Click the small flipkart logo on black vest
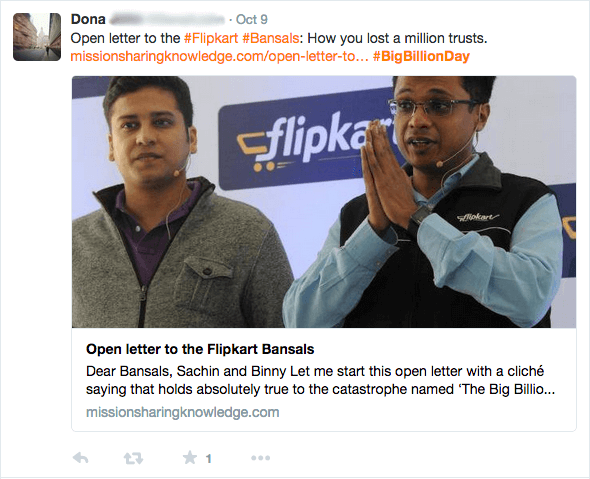This screenshot has height=479, width=590. coord(478,217)
